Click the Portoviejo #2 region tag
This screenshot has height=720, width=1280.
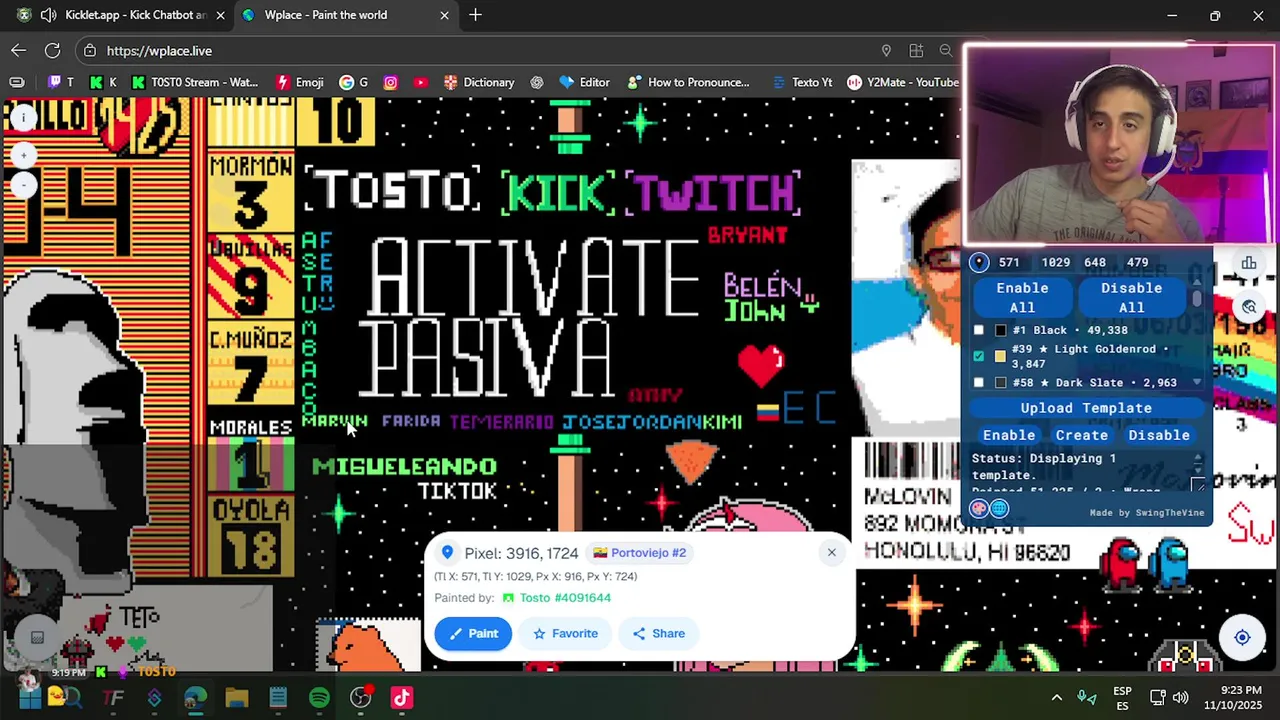(x=640, y=553)
